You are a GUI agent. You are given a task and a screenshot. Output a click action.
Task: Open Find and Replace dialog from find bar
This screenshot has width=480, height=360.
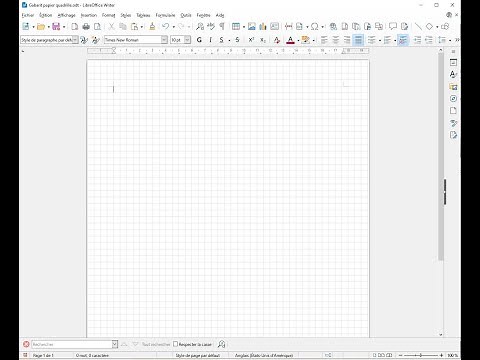coord(221,344)
